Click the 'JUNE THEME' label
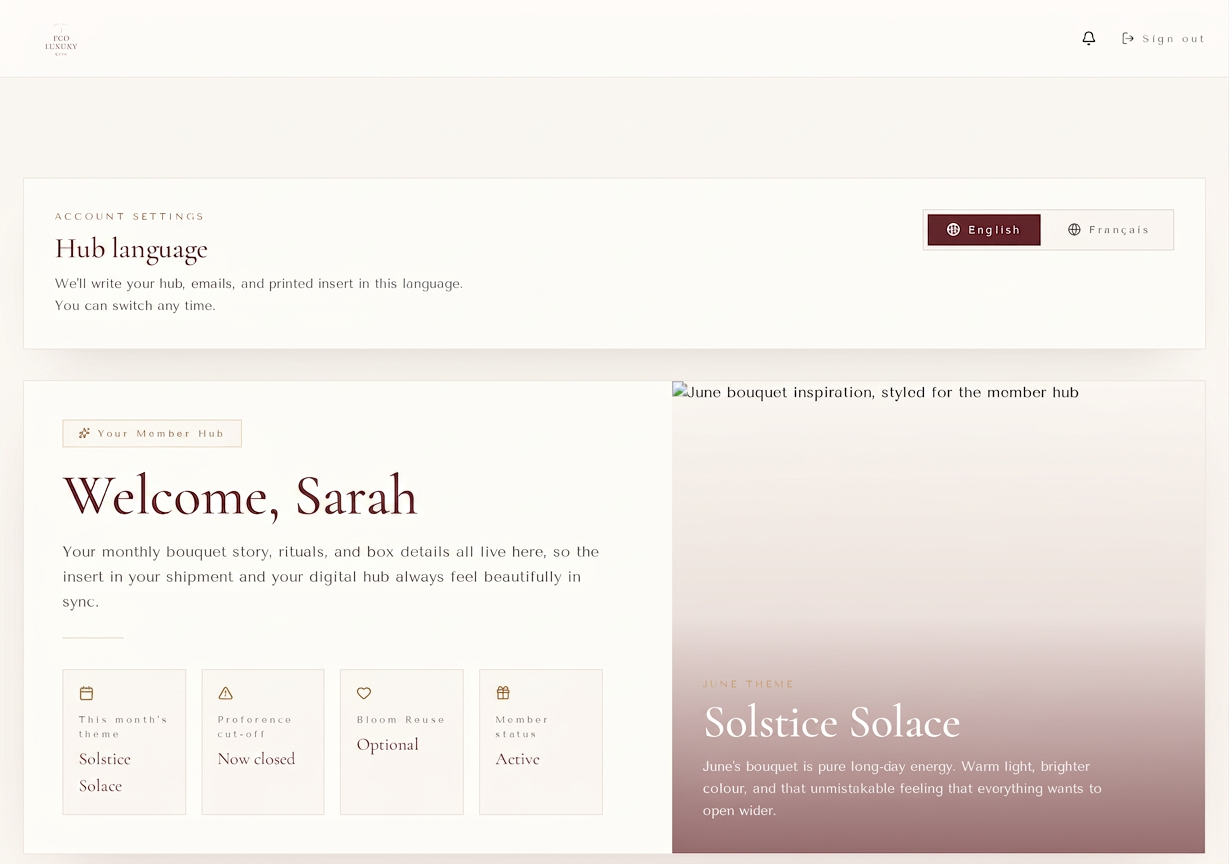 748,684
